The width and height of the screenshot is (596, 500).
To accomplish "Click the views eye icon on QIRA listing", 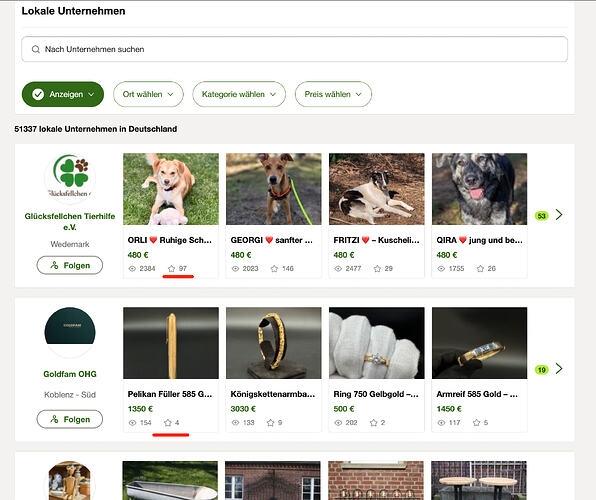I will (x=441, y=268).
